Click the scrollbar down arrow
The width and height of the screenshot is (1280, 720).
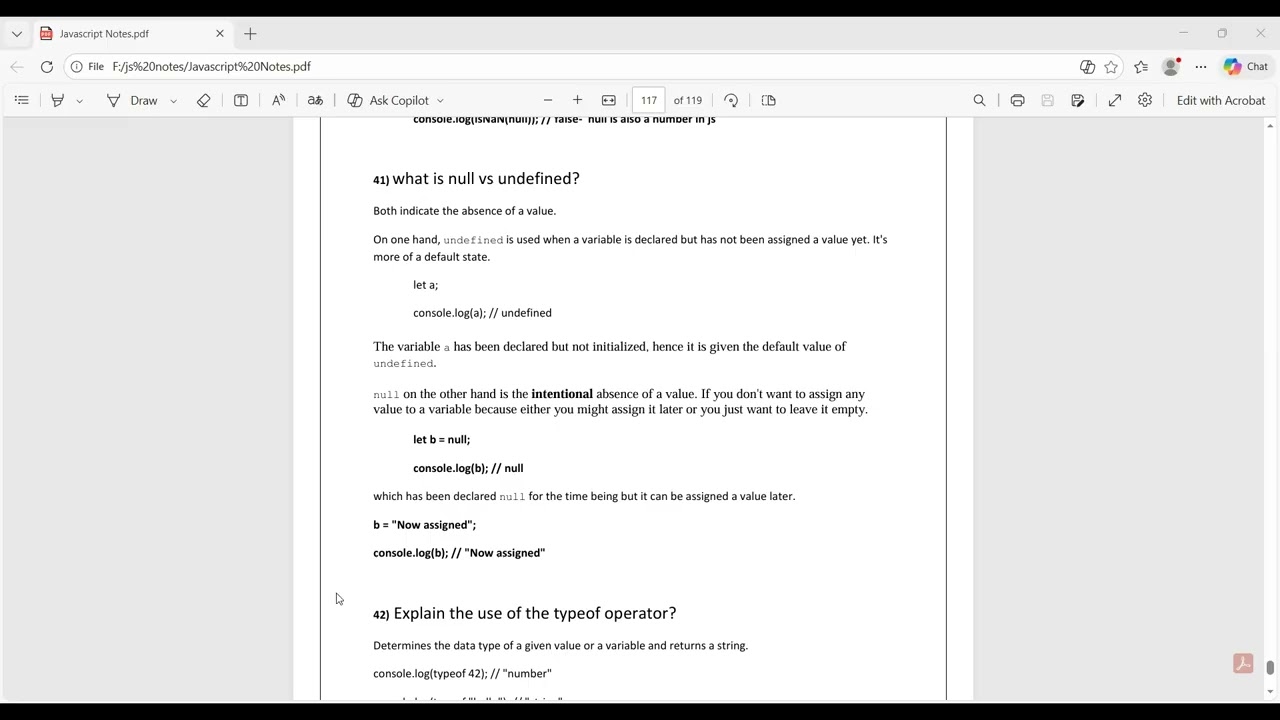pyautogui.click(x=1271, y=692)
